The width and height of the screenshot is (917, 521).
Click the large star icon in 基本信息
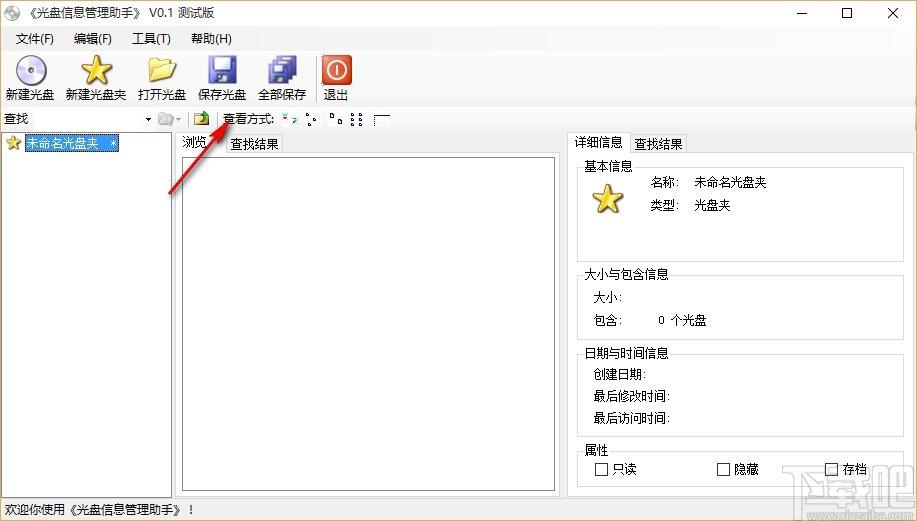608,199
